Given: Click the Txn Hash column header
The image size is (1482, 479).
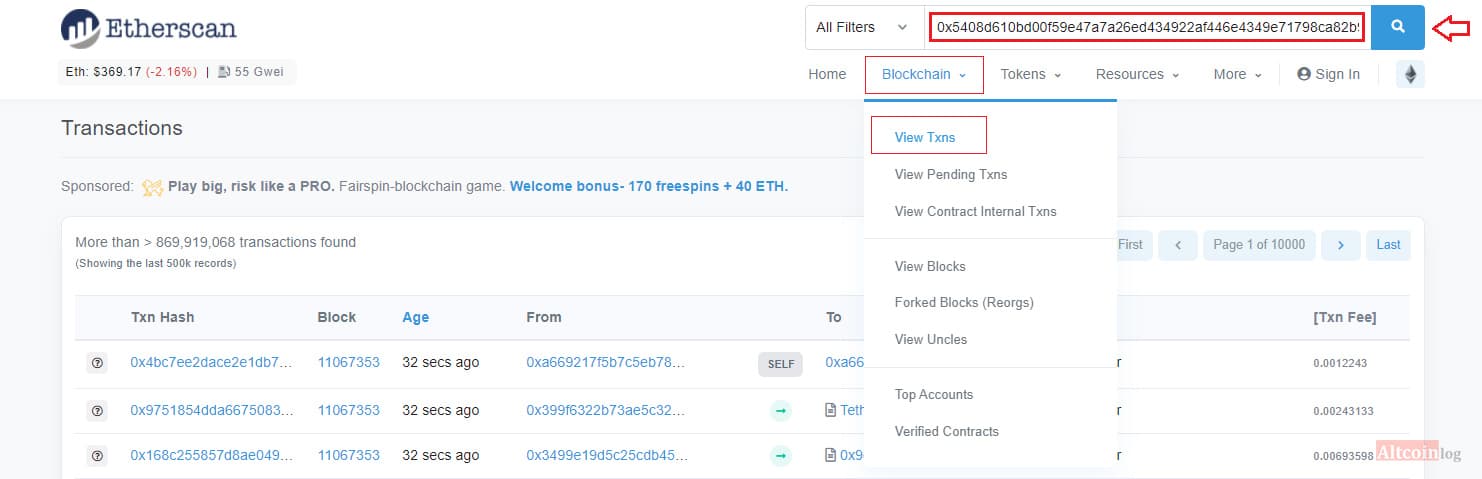Looking at the screenshot, I should (x=162, y=317).
